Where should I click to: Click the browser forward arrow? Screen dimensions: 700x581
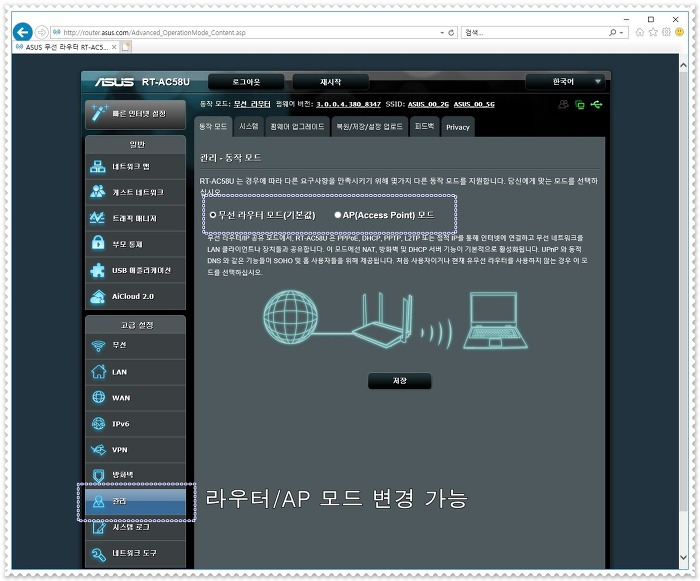41,32
